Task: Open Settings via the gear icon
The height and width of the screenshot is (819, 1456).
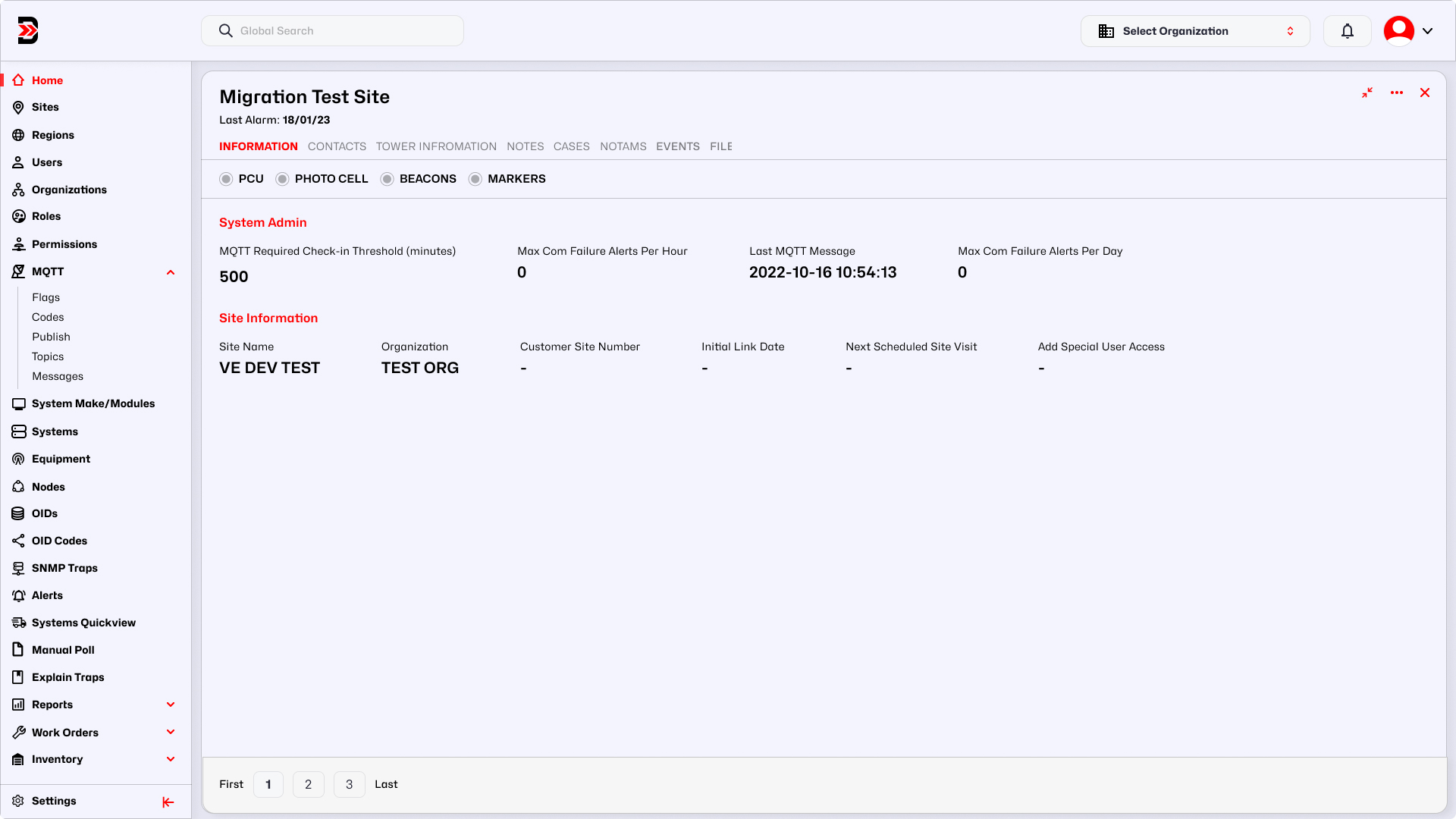Action: point(18,801)
